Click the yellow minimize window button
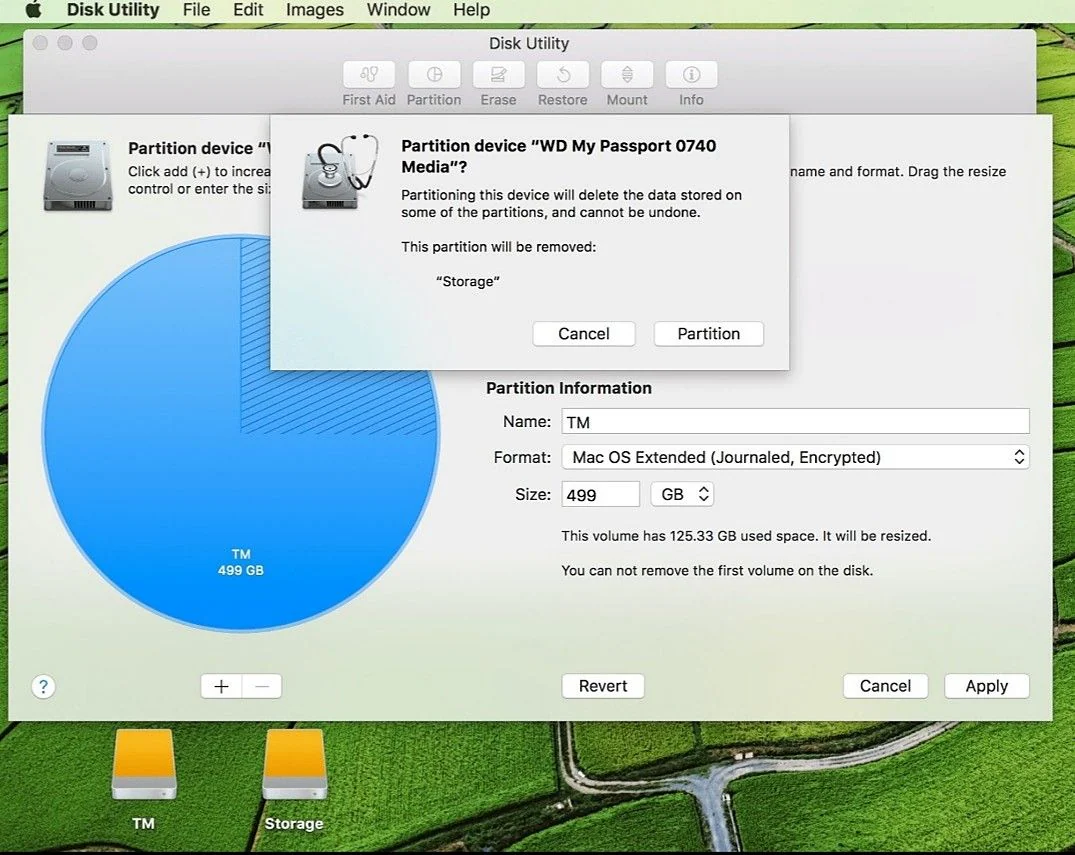Image resolution: width=1075 pixels, height=855 pixels. point(65,43)
